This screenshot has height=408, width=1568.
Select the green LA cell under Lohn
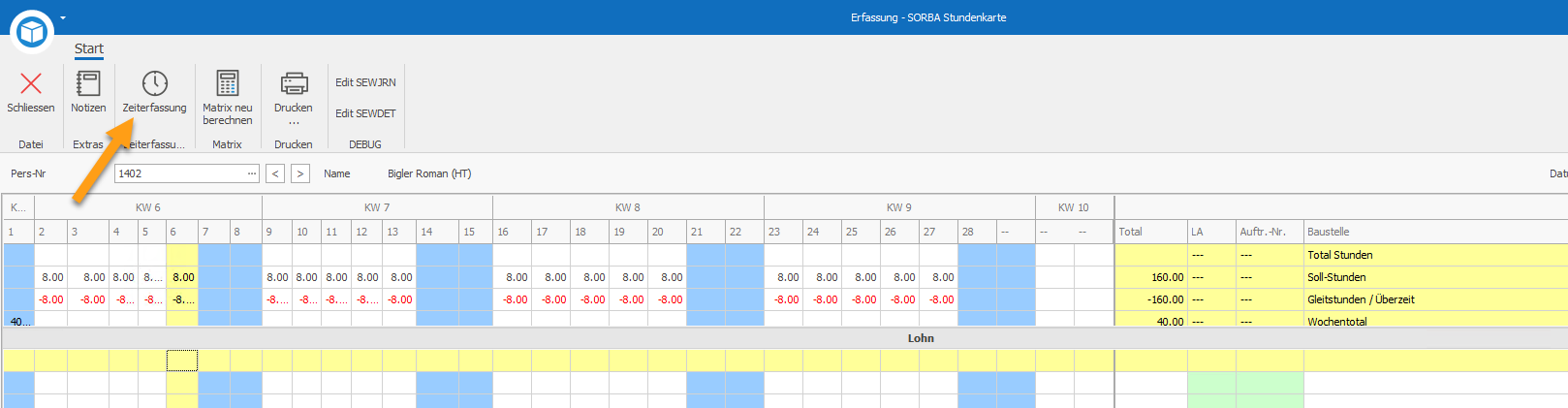click(1211, 383)
